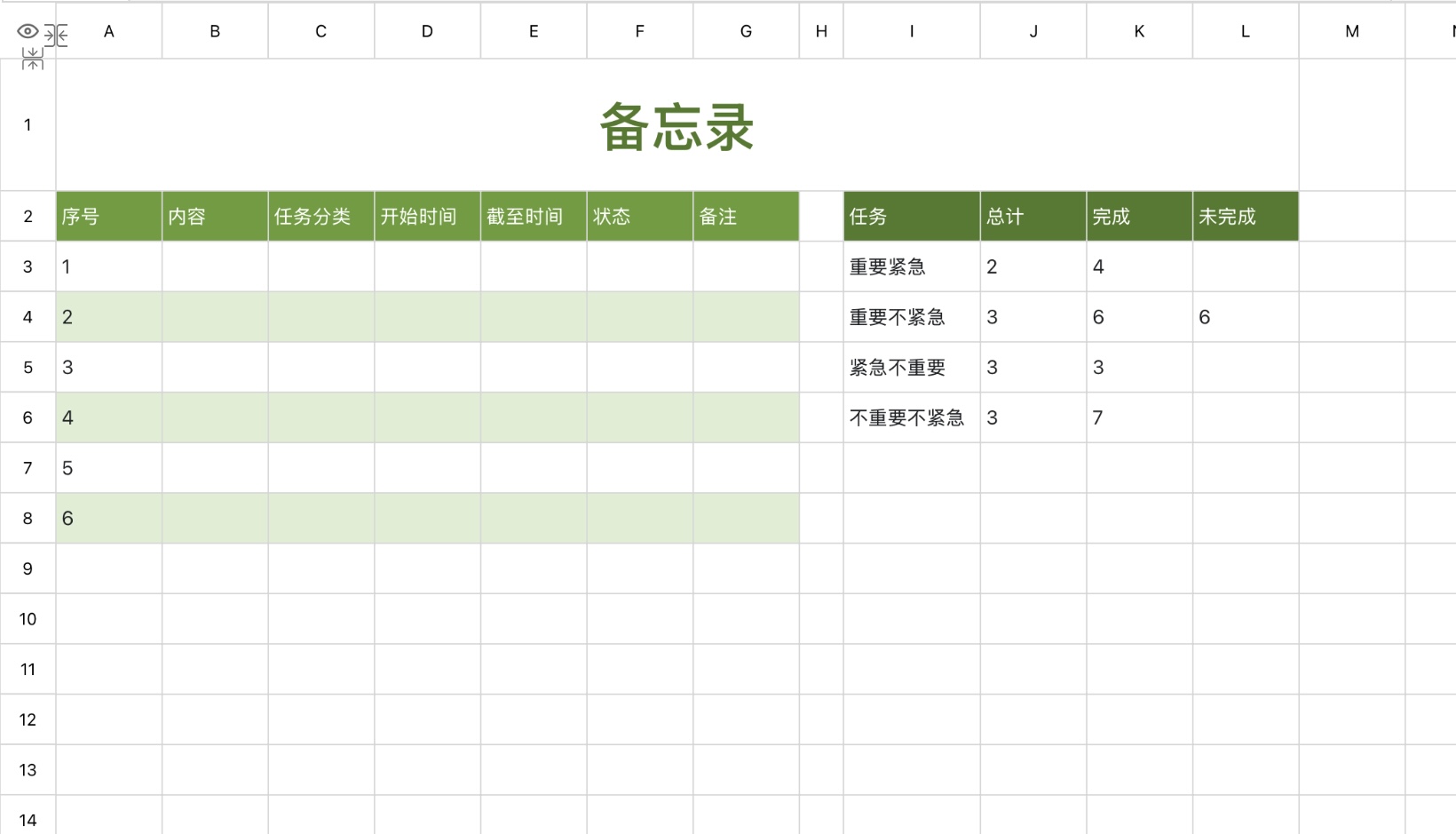1456x834 pixels.
Task: Select row 13 header number
Action: pyautogui.click(x=28, y=770)
